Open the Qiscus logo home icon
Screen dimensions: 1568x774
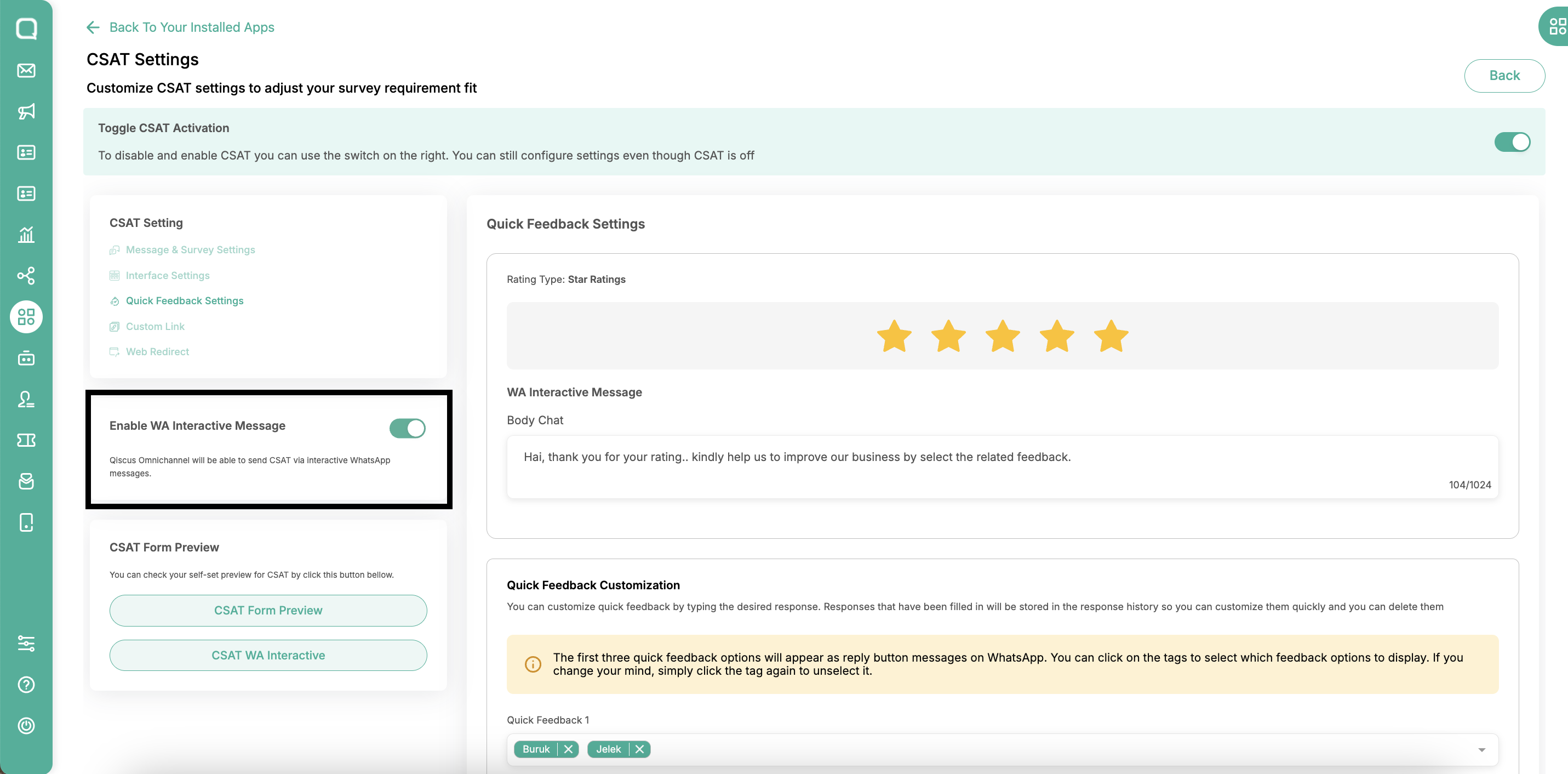[x=26, y=29]
